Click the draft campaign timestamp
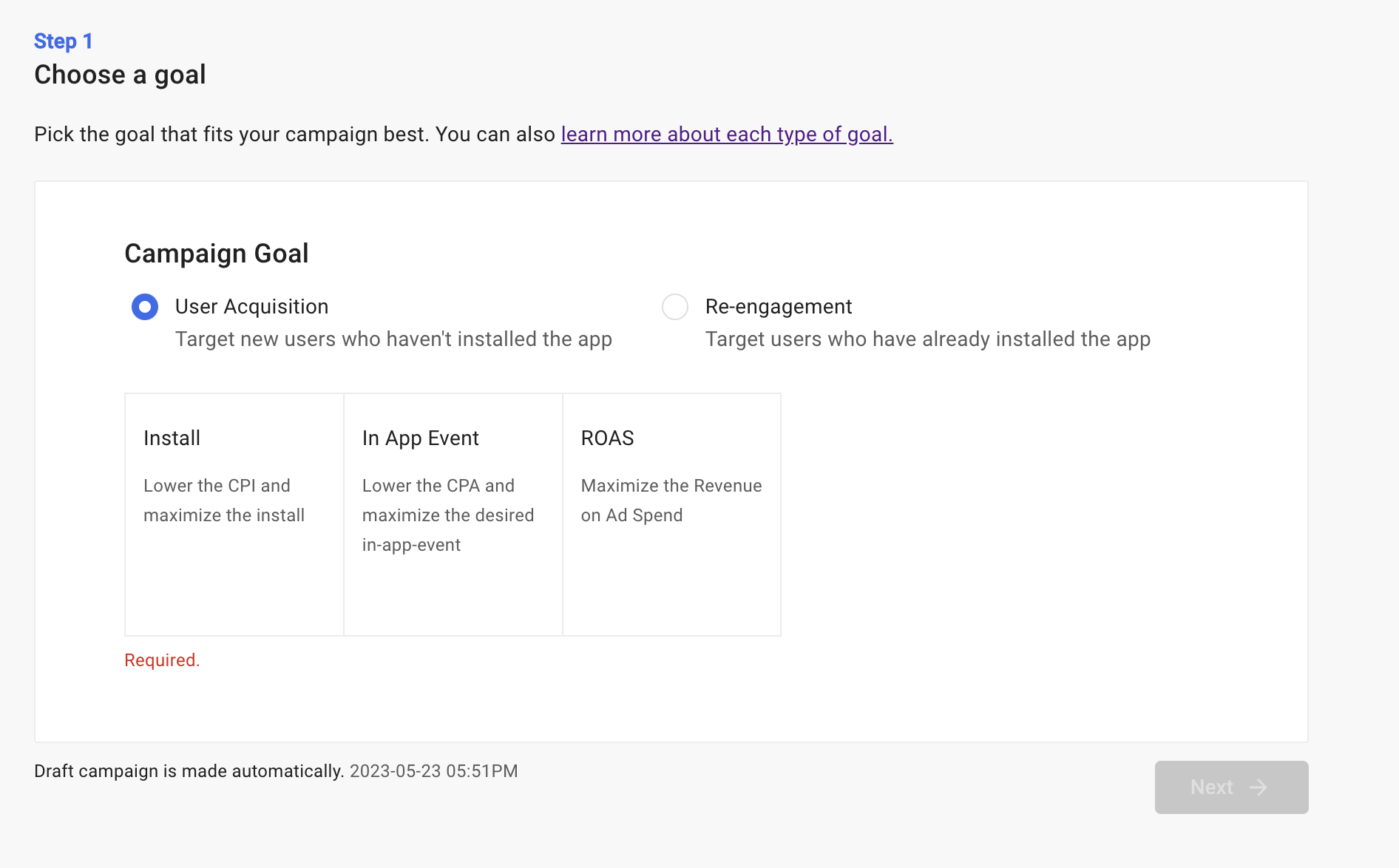Image resolution: width=1399 pixels, height=868 pixels. coord(433,771)
